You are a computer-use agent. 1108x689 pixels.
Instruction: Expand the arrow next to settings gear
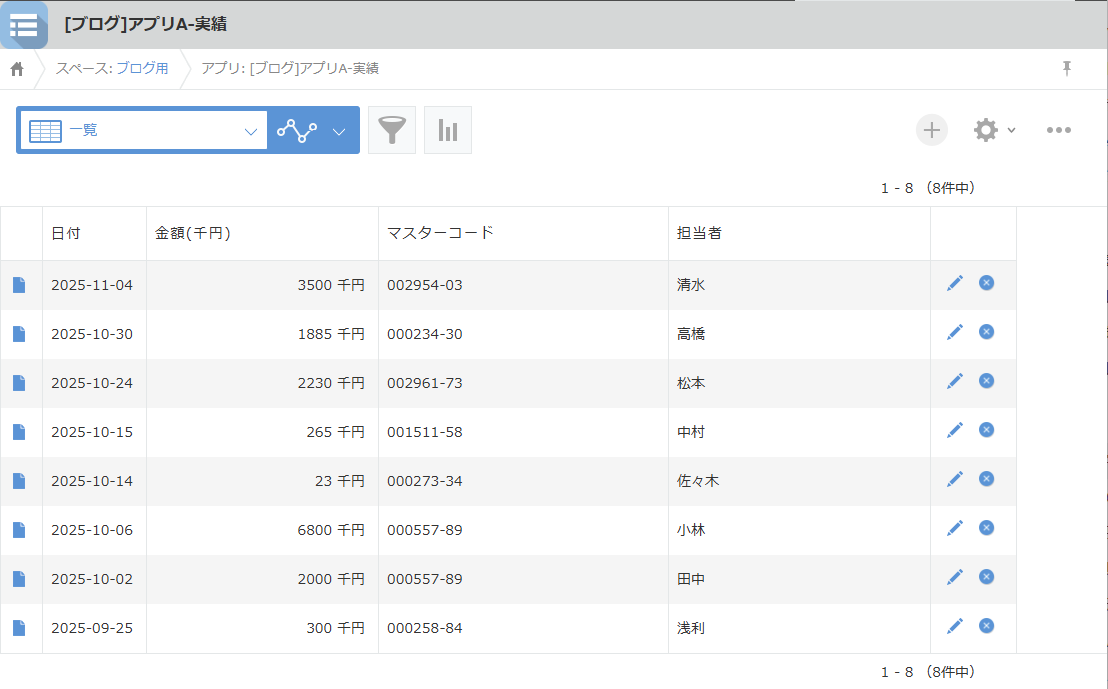[1011, 131]
